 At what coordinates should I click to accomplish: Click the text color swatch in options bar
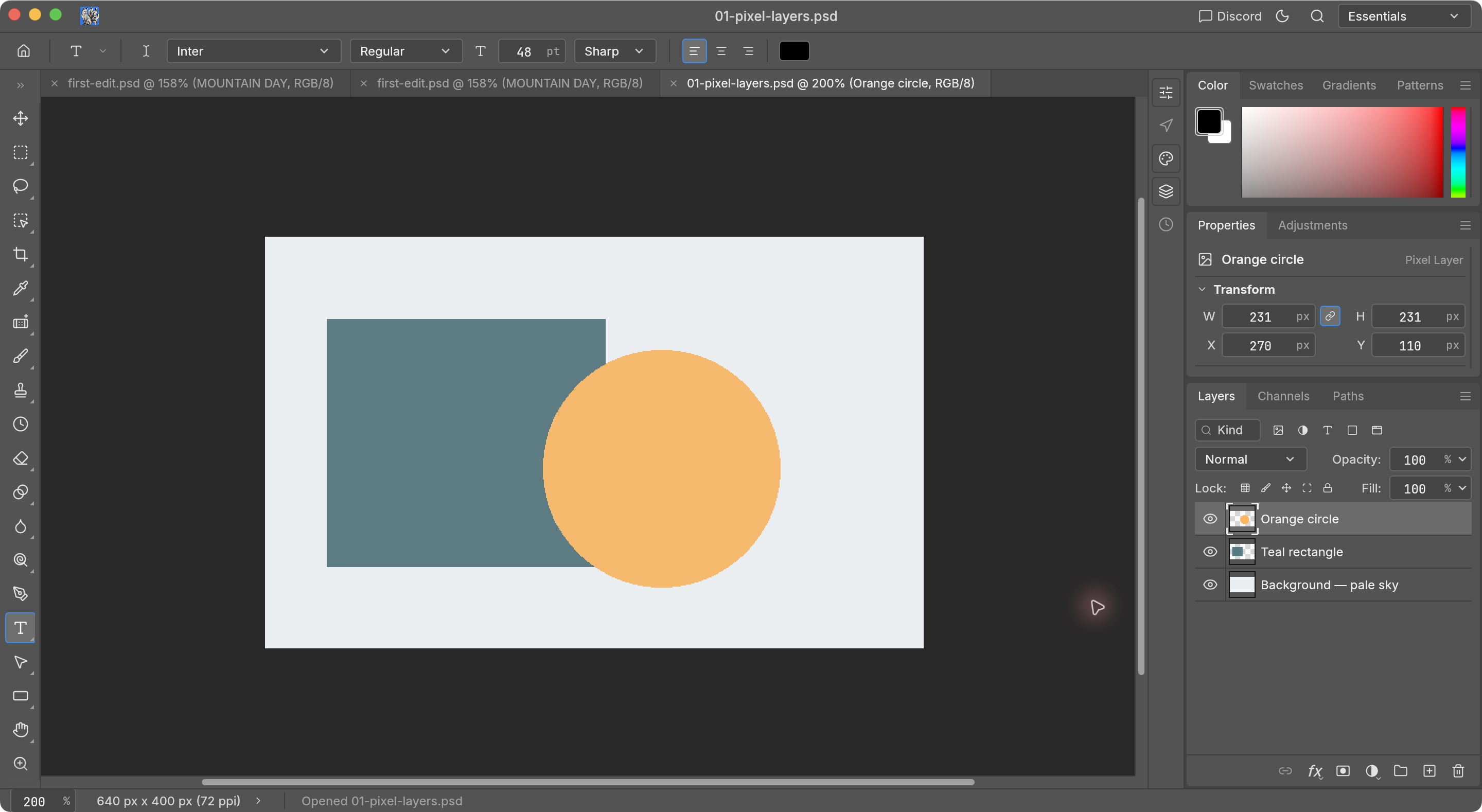tap(794, 51)
